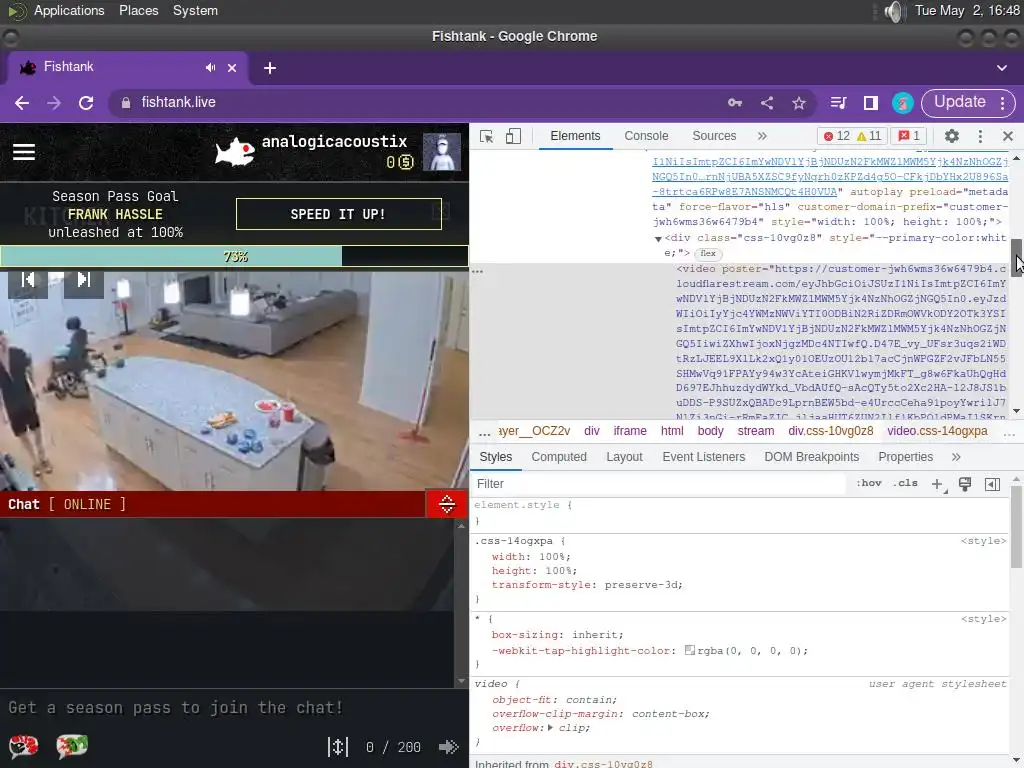Open Chrome profile avatar
Viewport: 1024px width, 768px height.
(x=903, y=103)
